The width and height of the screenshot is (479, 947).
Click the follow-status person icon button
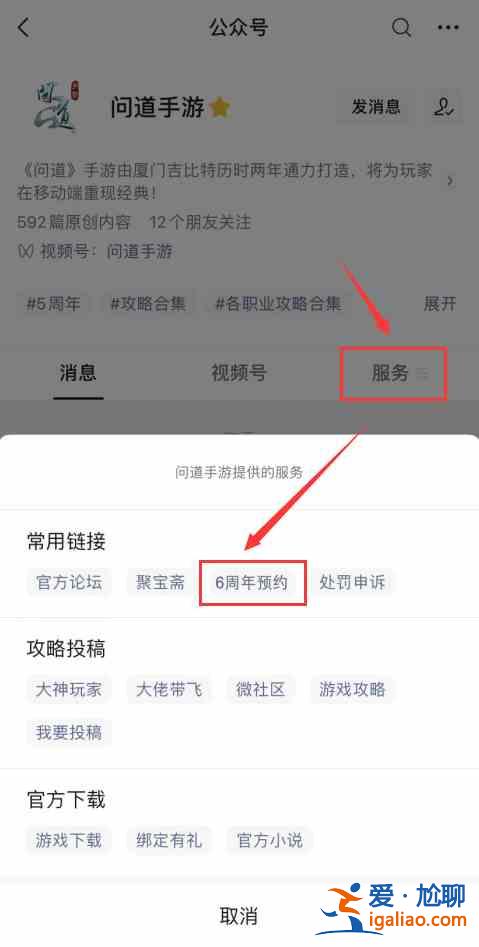[443, 108]
